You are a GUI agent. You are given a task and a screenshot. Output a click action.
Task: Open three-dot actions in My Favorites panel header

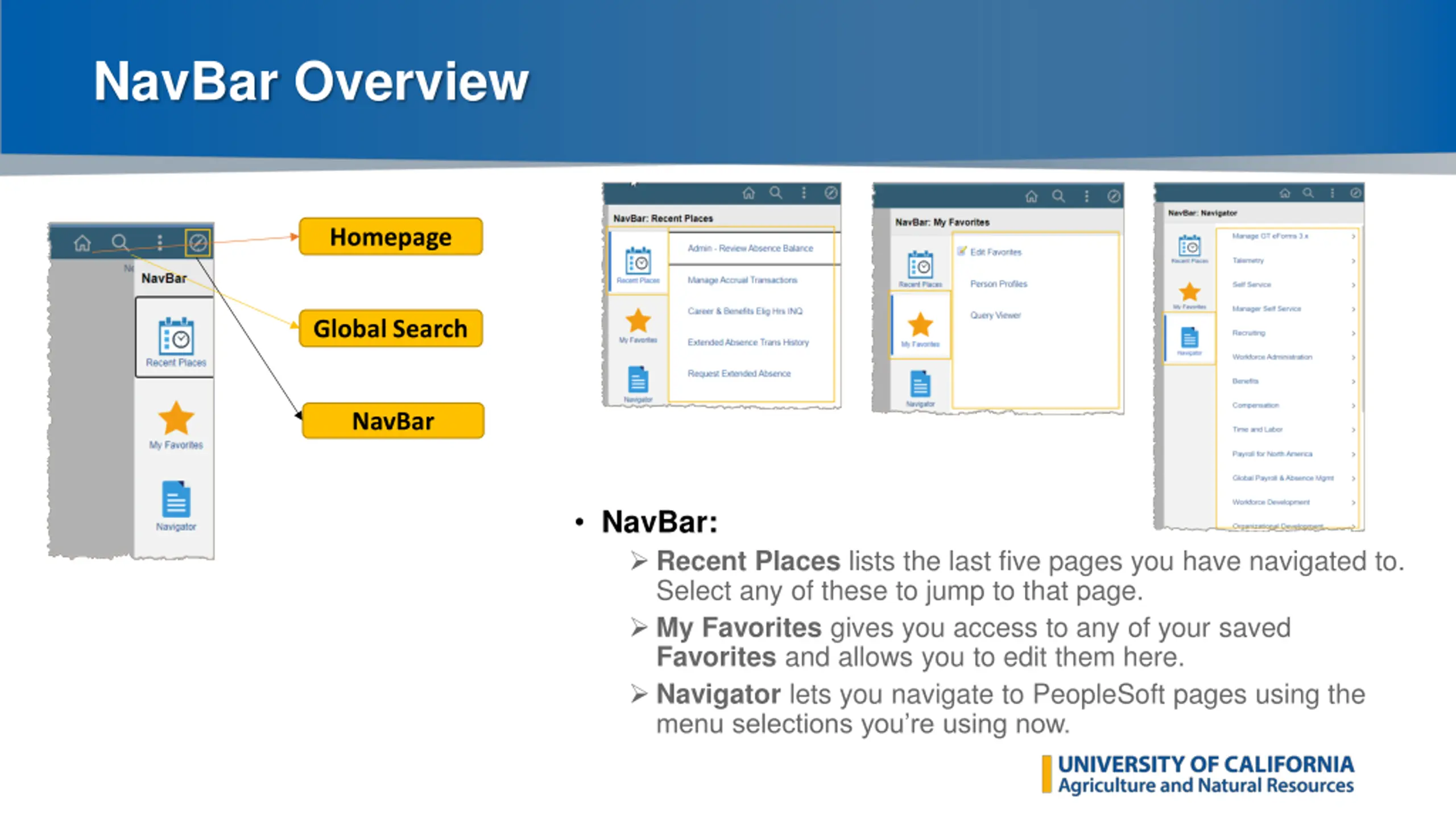click(x=1086, y=197)
